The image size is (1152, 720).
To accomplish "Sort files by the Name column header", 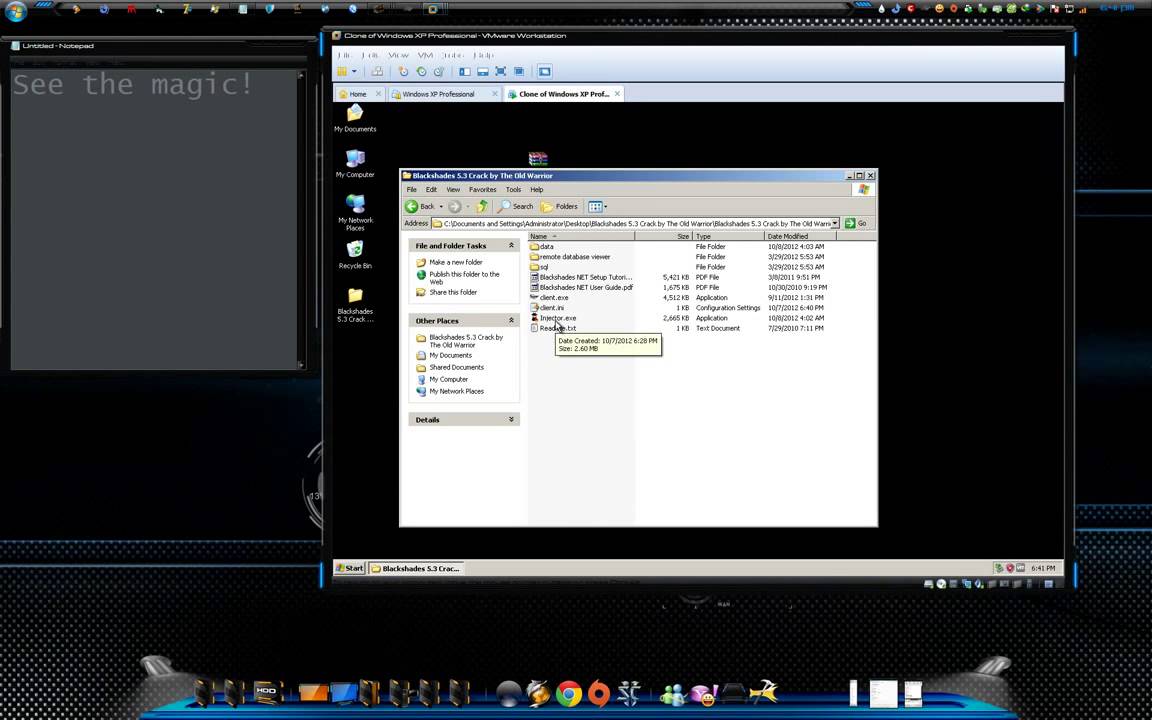I will click(x=581, y=237).
